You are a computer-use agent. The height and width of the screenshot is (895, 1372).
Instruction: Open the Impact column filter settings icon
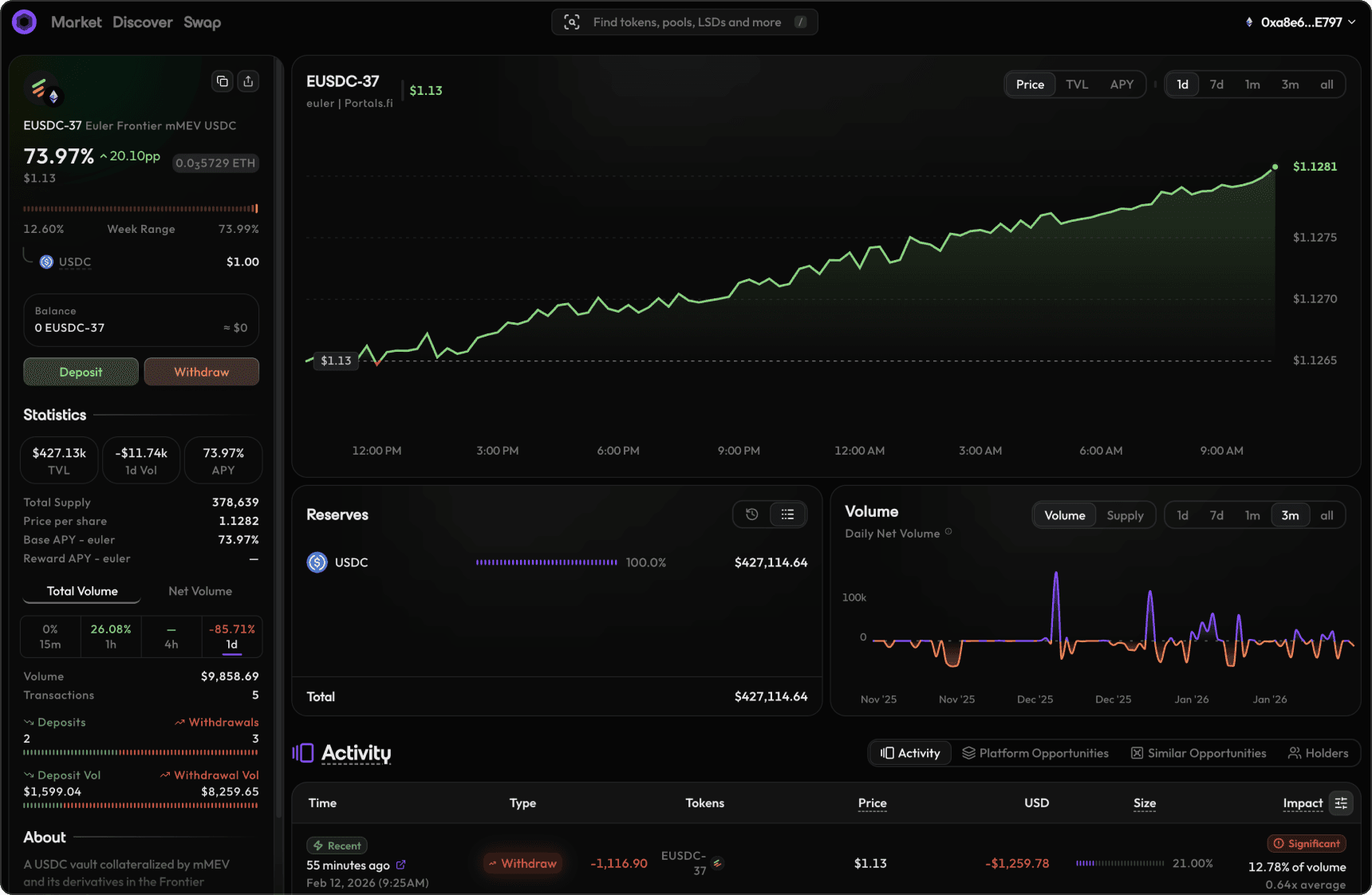[1341, 803]
